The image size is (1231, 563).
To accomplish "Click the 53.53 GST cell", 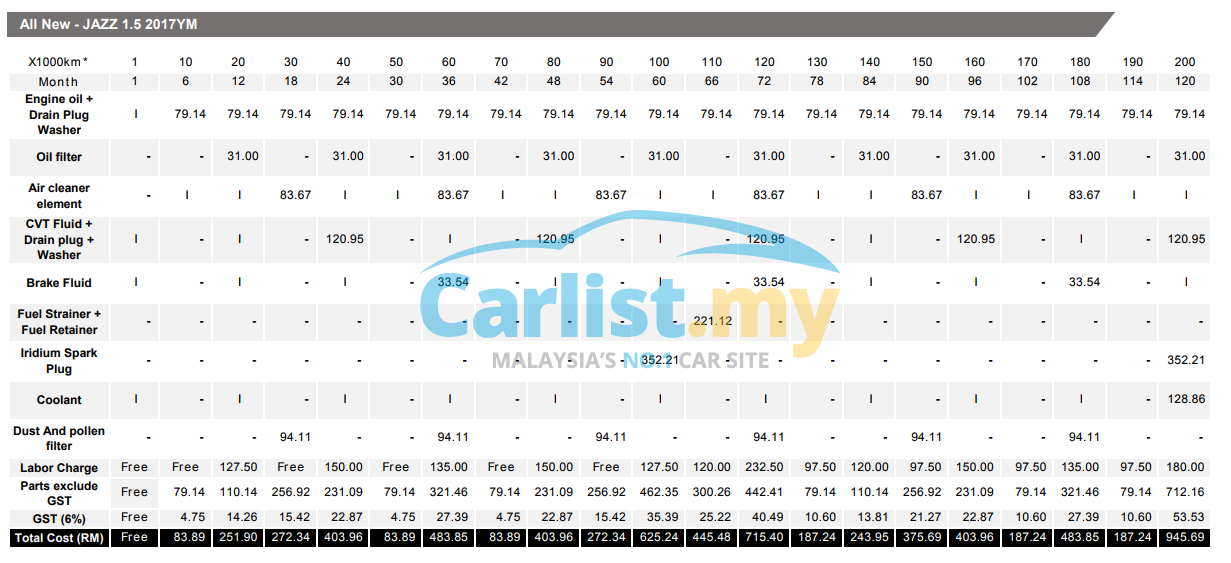I will [x=1188, y=517].
